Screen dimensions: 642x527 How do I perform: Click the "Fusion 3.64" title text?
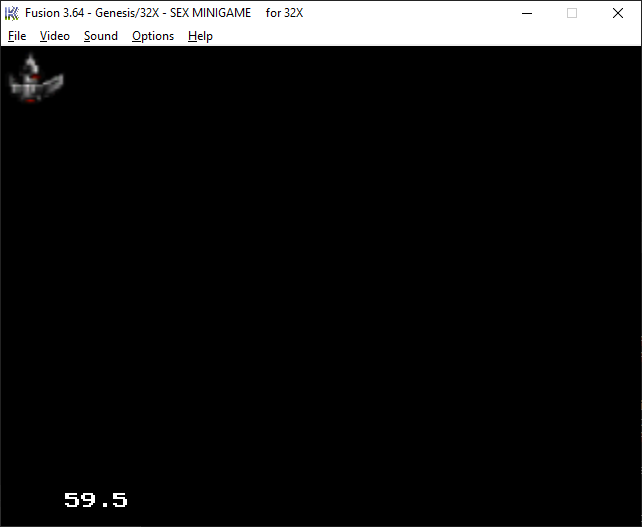[x=57, y=13]
